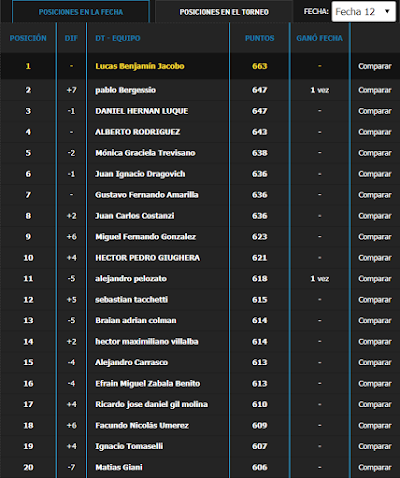
Task: Click Comparar for HECTOR PEDRO GIUGHERA
Action: 375,258
